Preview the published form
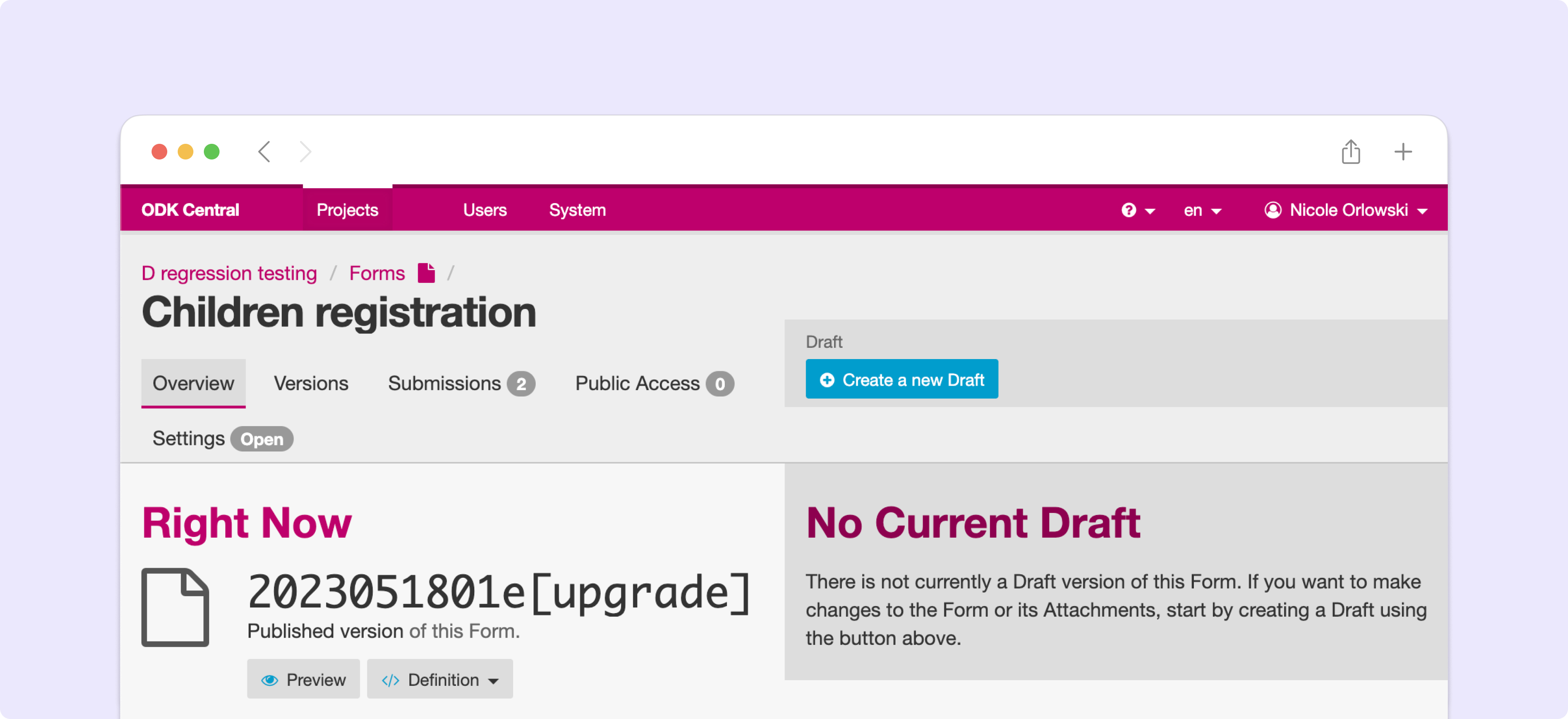 click(303, 679)
